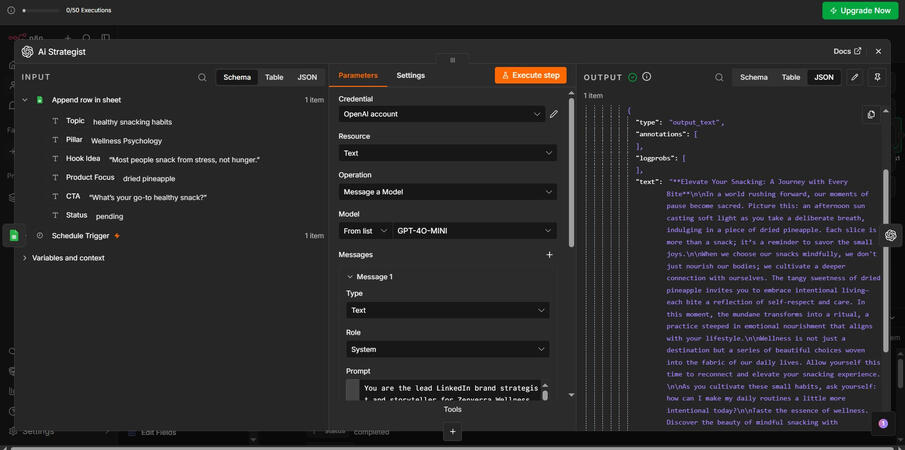Image resolution: width=905 pixels, height=450 pixels.
Task: Click the edit output pencil icon
Action: click(x=855, y=77)
